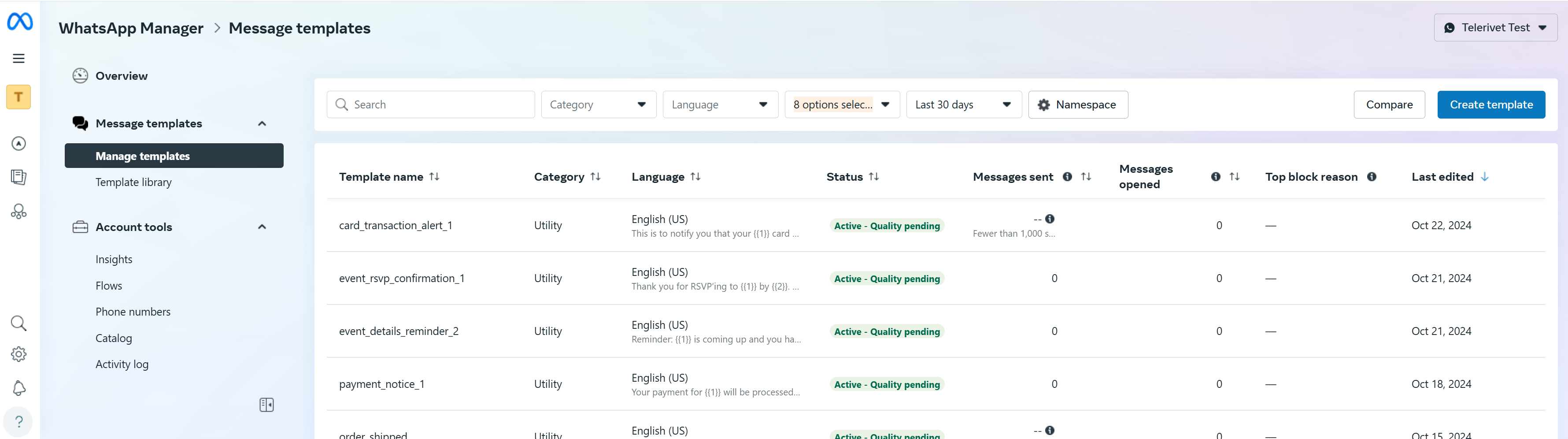This screenshot has height=439, width=1568.
Task: Click the help question mark icon
Action: tap(19, 421)
